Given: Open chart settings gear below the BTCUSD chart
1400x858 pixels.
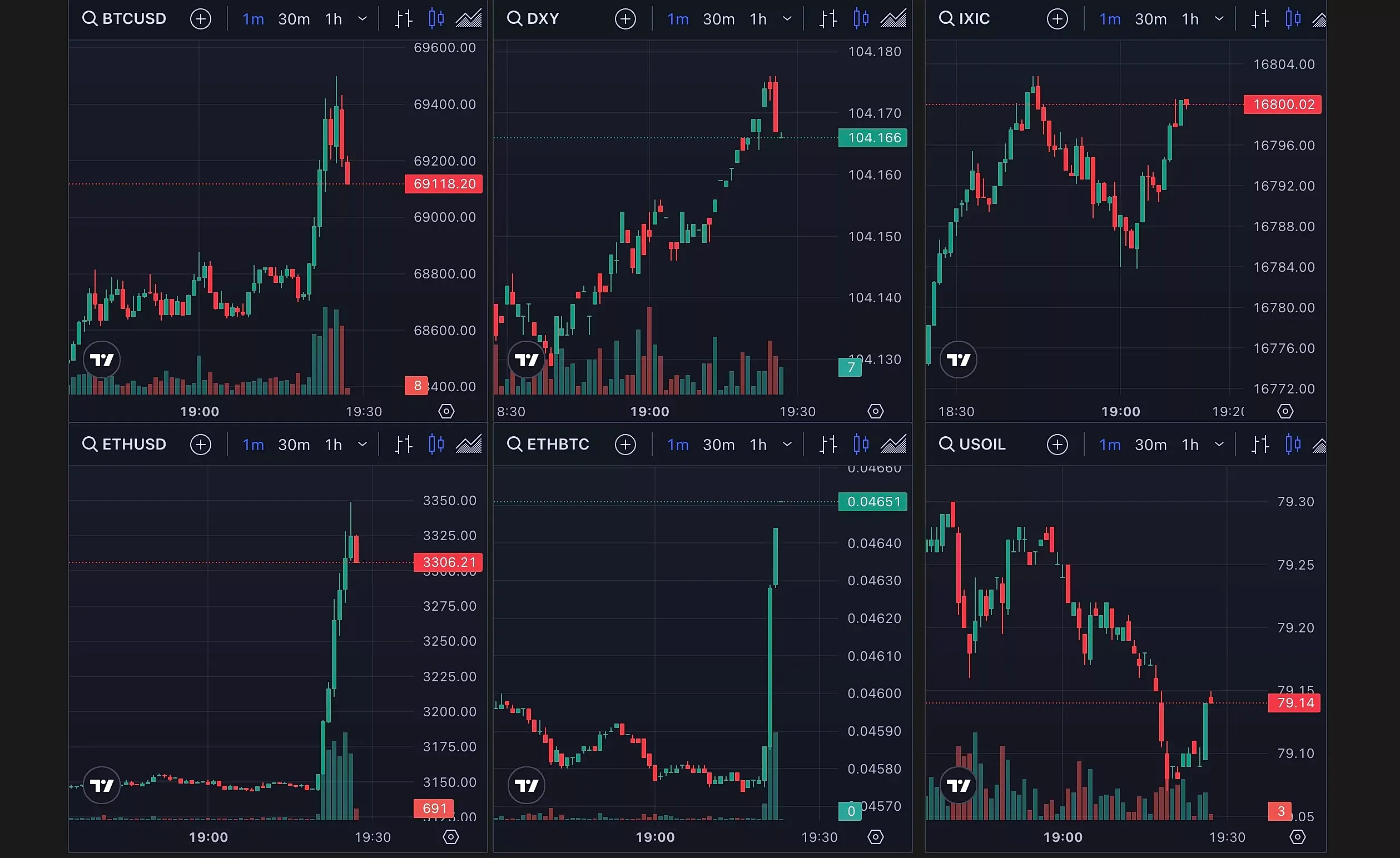Looking at the screenshot, I should pos(446,411).
